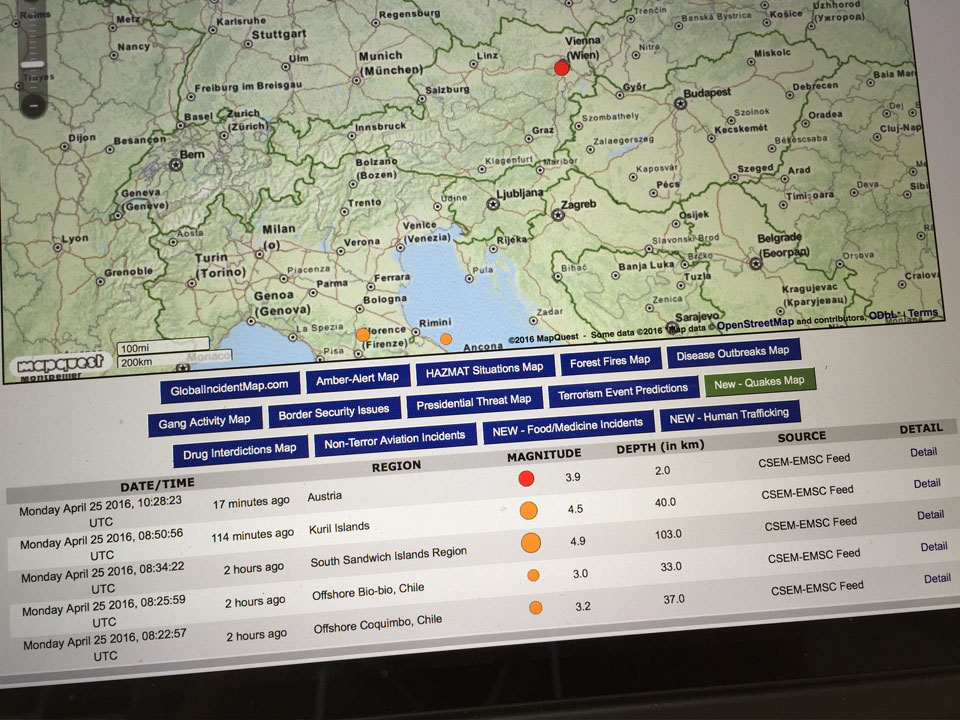
Task: Open the Amber-Alert Map
Action: click(358, 378)
